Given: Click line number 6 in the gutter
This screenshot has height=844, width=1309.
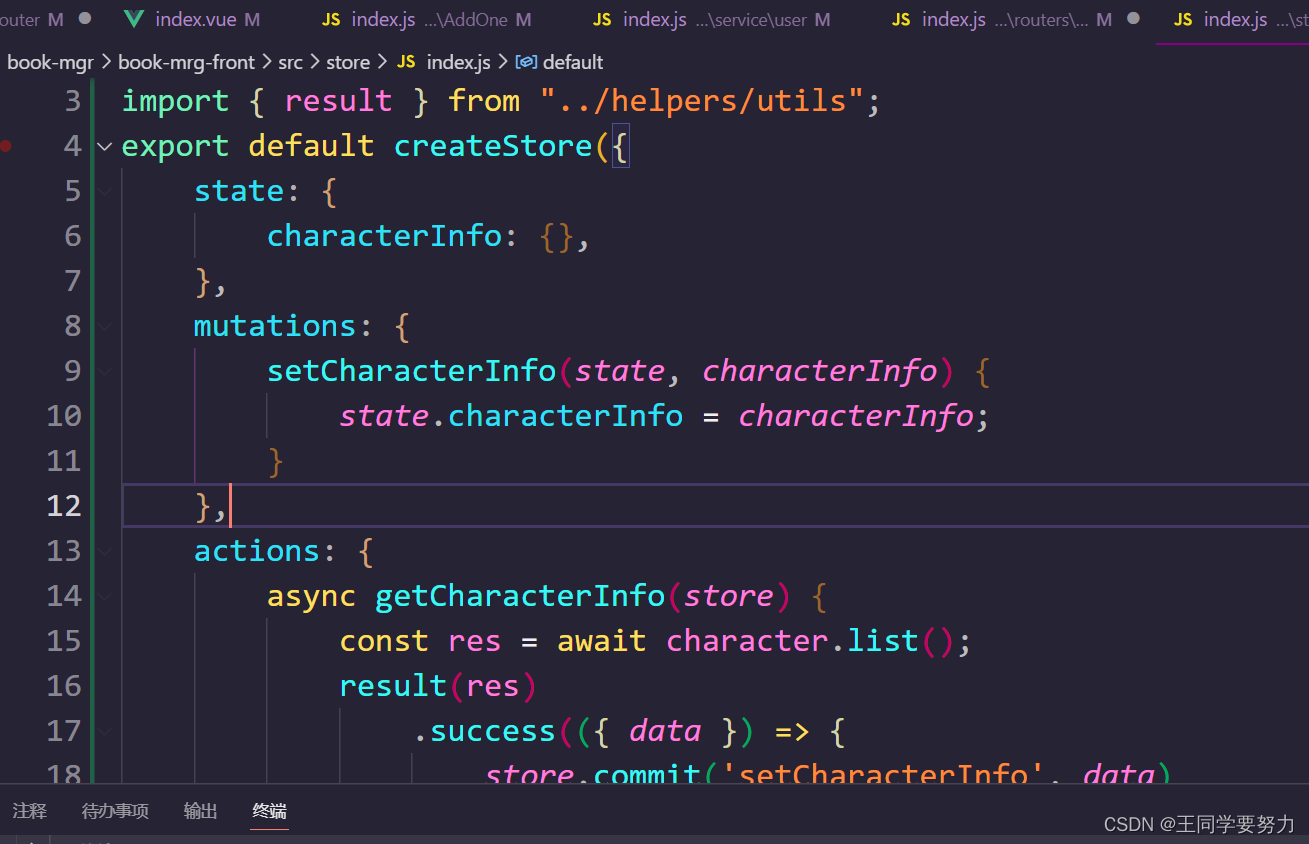Looking at the screenshot, I should tap(72, 236).
